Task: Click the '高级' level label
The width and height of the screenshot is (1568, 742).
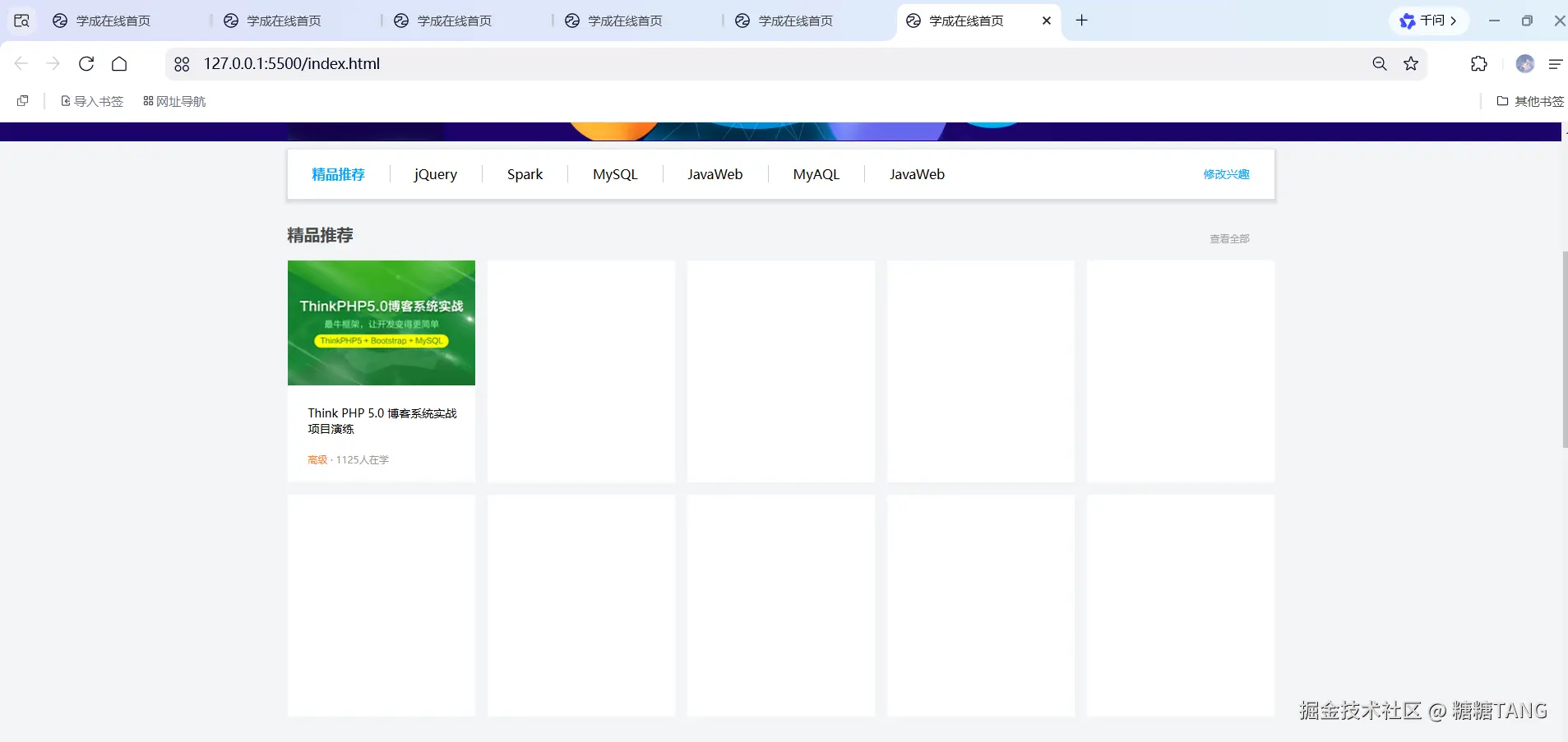Action: click(x=317, y=460)
